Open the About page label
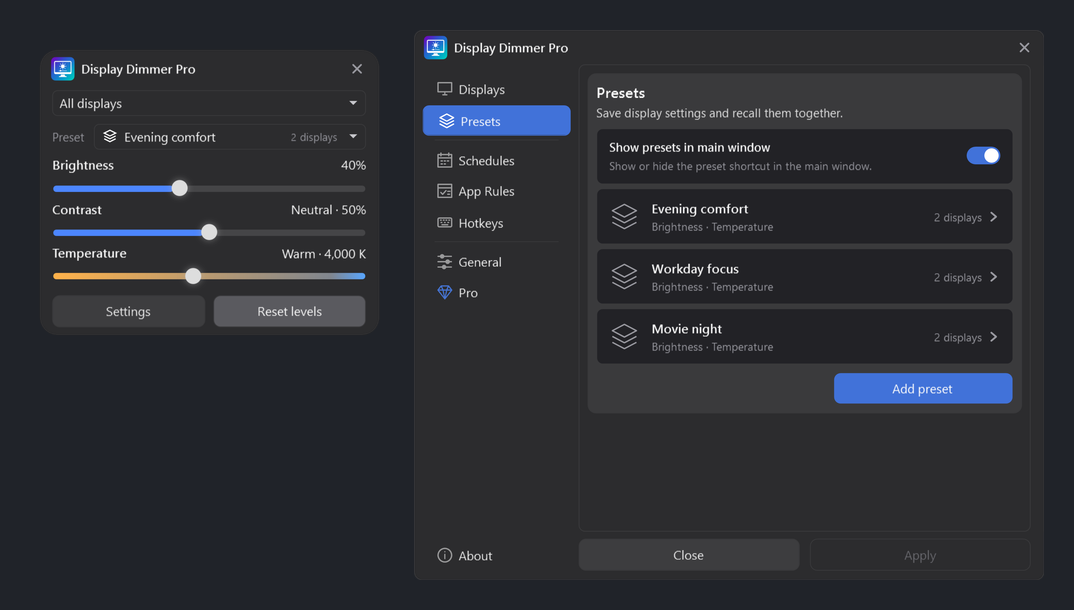The width and height of the screenshot is (1074, 610). 475,556
